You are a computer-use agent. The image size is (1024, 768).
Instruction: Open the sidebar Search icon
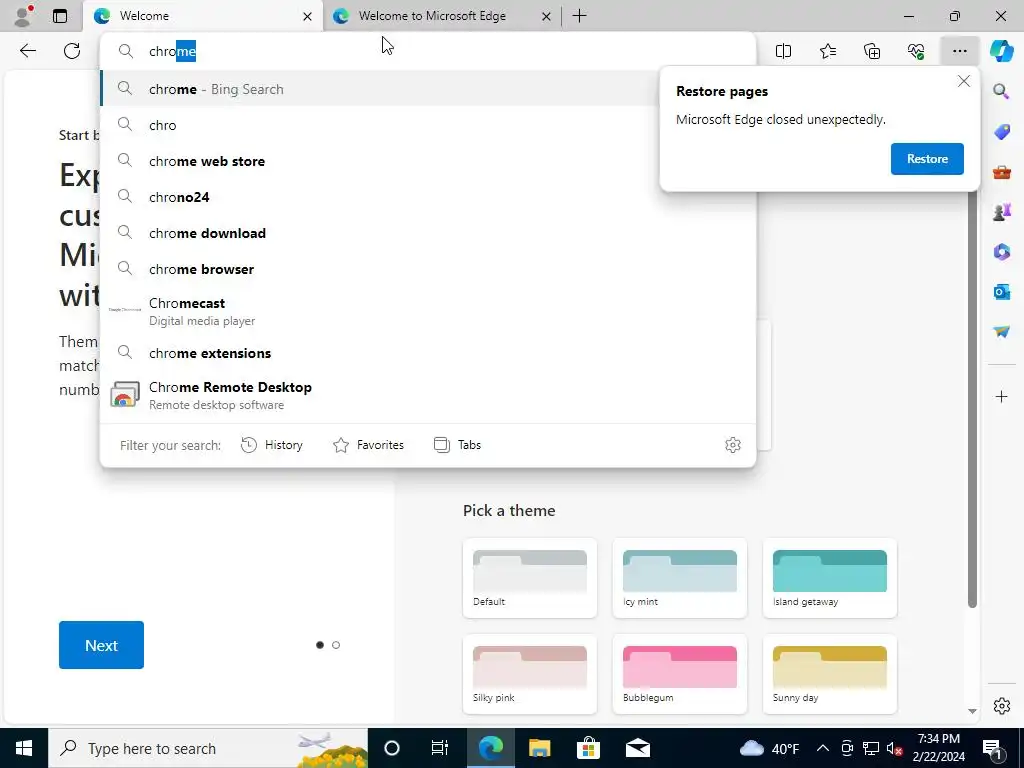pos(1001,91)
